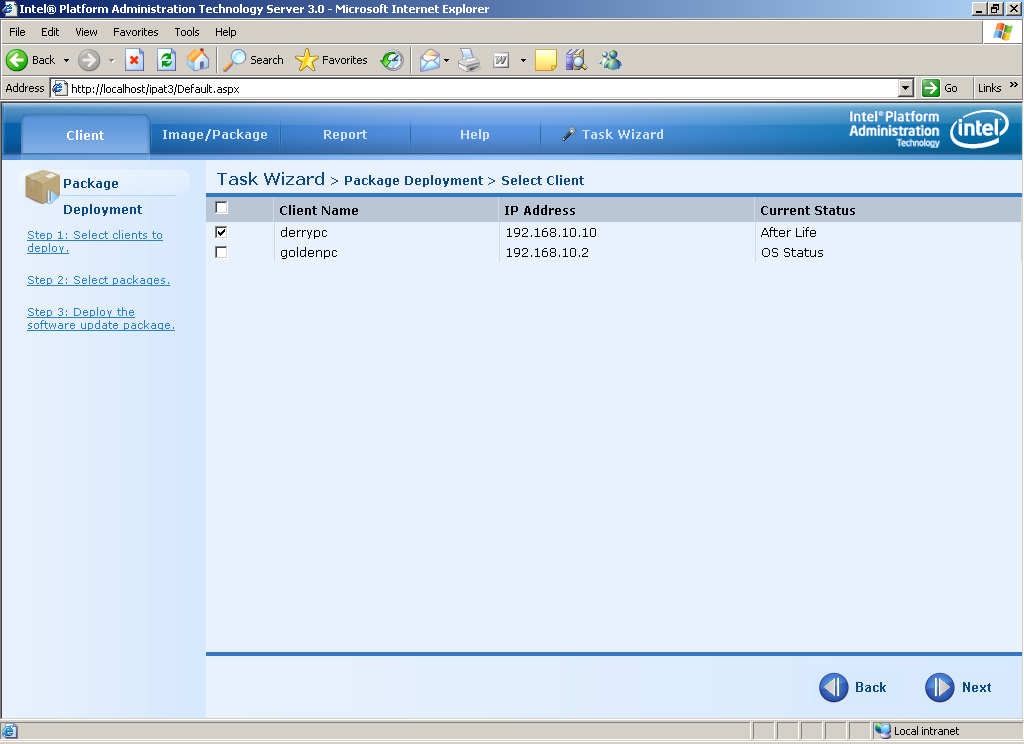This screenshot has width=1024, height=744.
Task: Click the status bar IE page icon
Action: [x=10, y=731]
